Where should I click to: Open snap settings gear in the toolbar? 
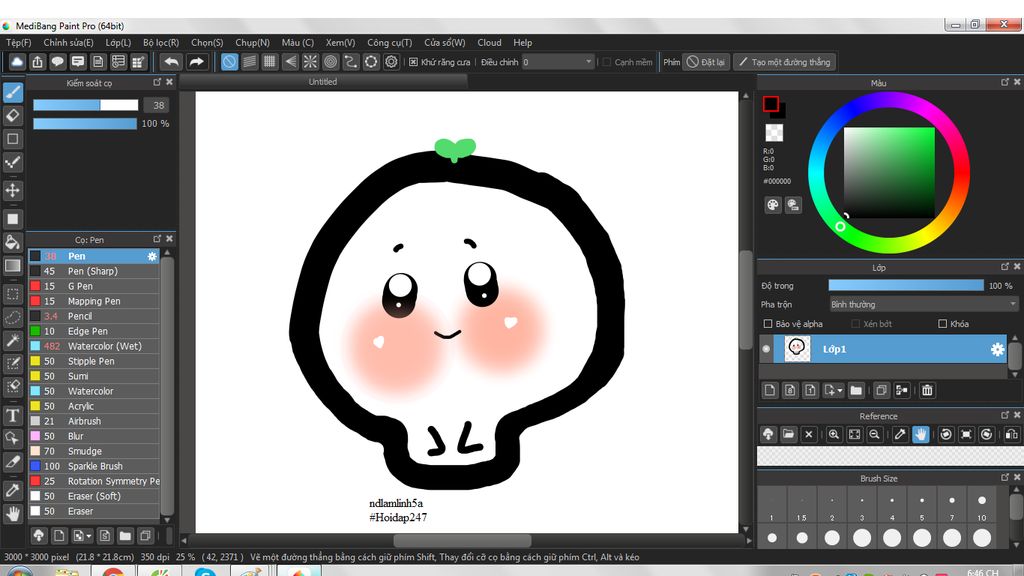point(391,62)
